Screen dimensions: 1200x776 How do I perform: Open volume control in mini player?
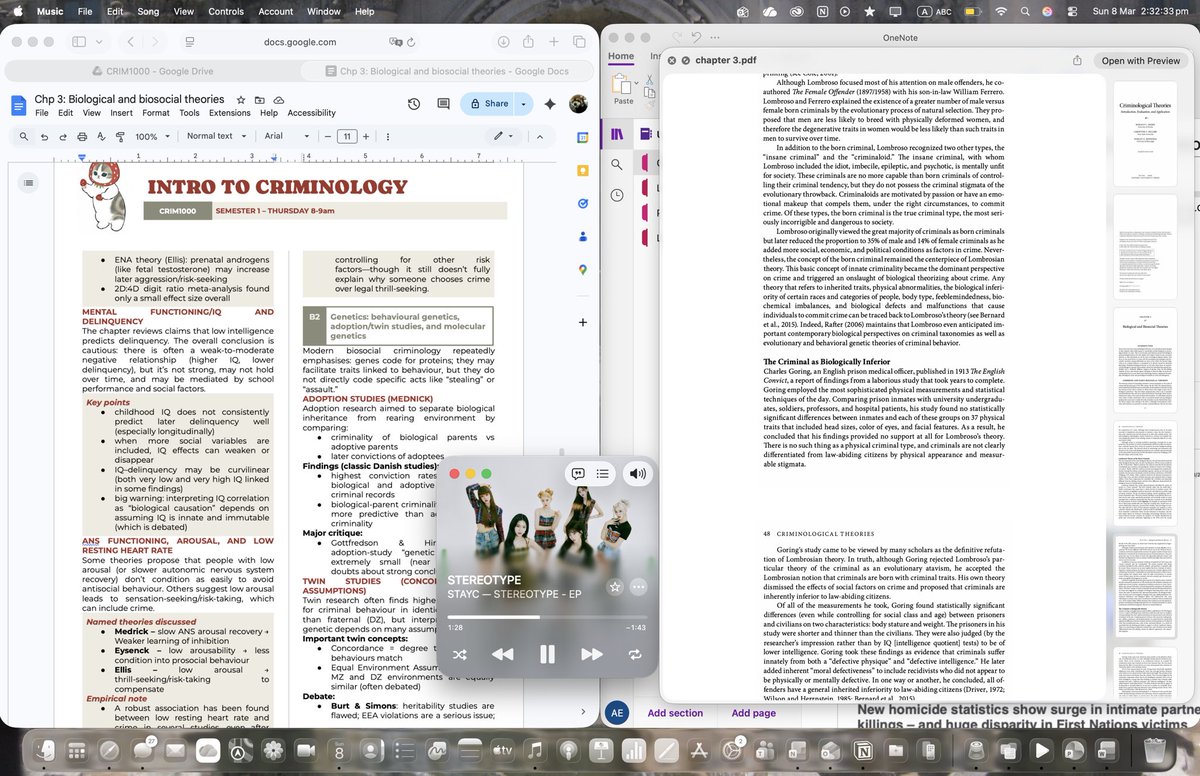point(638,474)
